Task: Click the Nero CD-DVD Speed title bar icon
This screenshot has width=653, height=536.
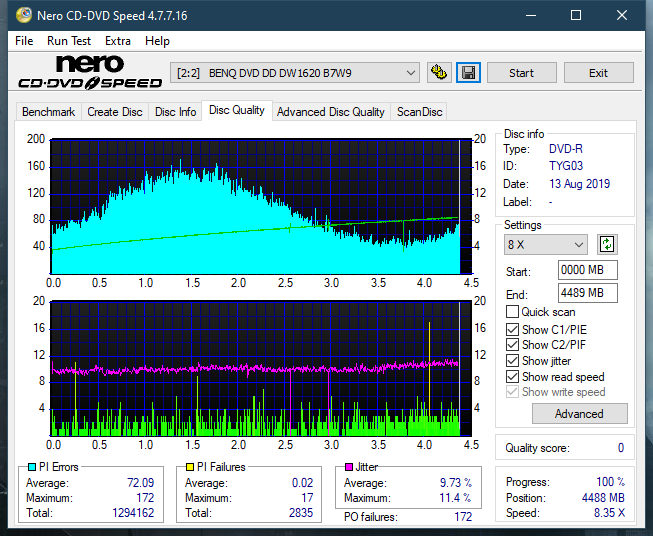Action: [24, 15]
